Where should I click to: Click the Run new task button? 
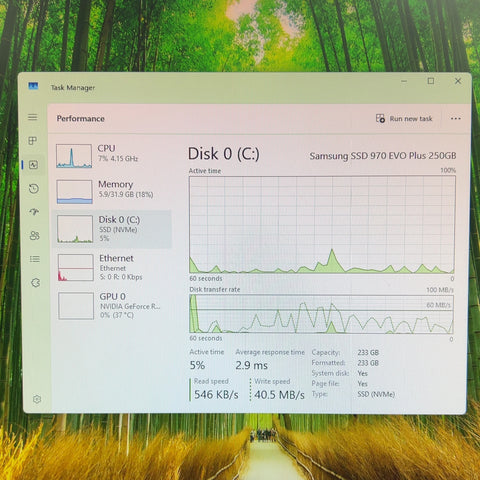(x=404, y=119)
